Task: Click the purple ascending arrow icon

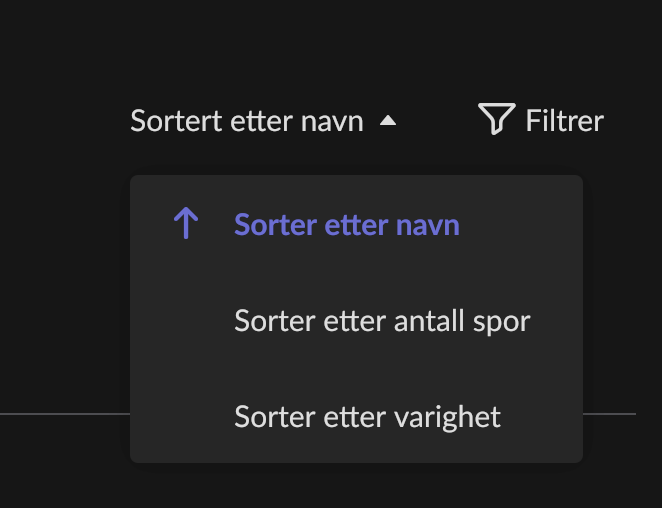Action: (x=186, y=224)
